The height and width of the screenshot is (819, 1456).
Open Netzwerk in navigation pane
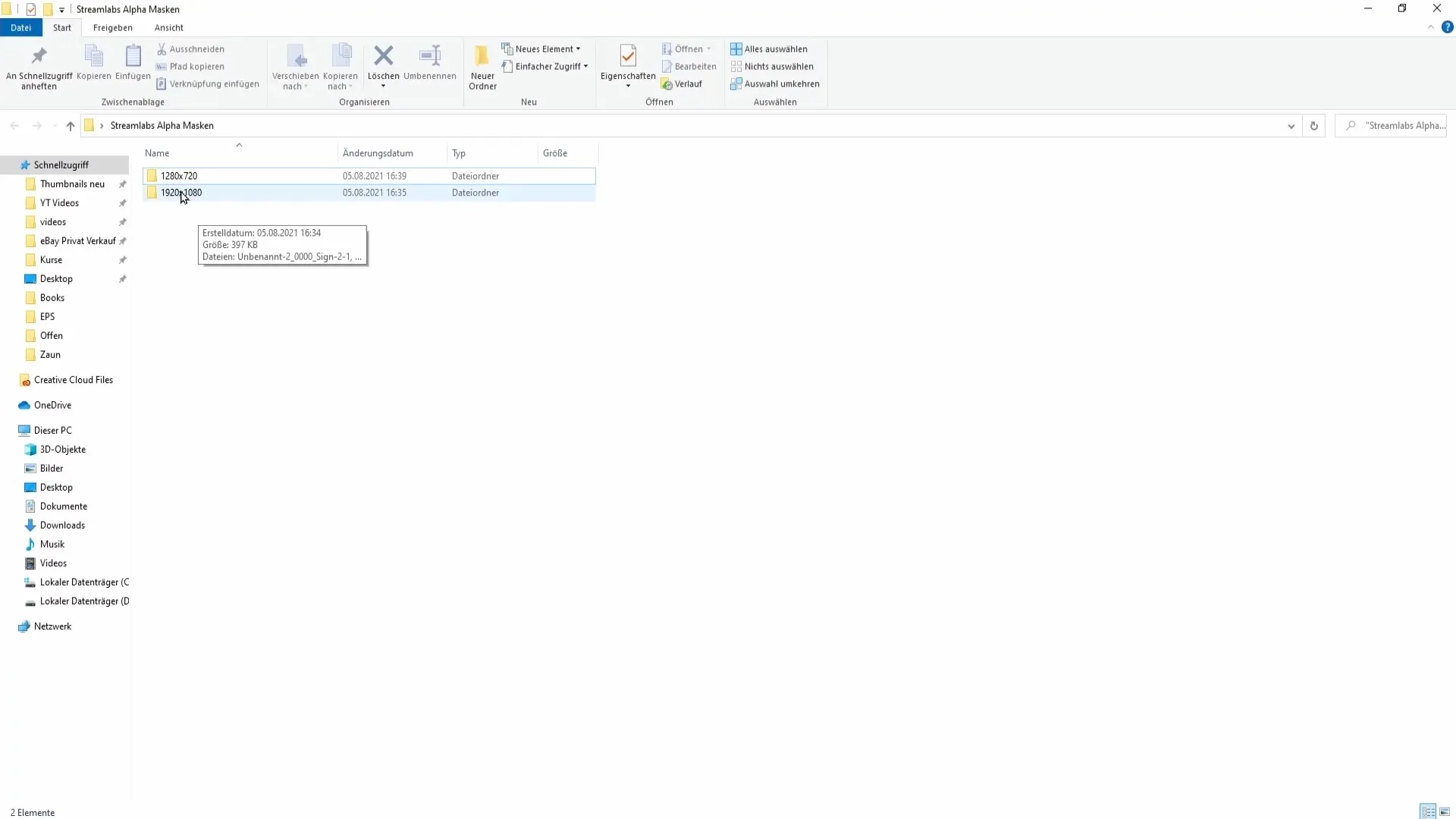(x=52, y=626)
